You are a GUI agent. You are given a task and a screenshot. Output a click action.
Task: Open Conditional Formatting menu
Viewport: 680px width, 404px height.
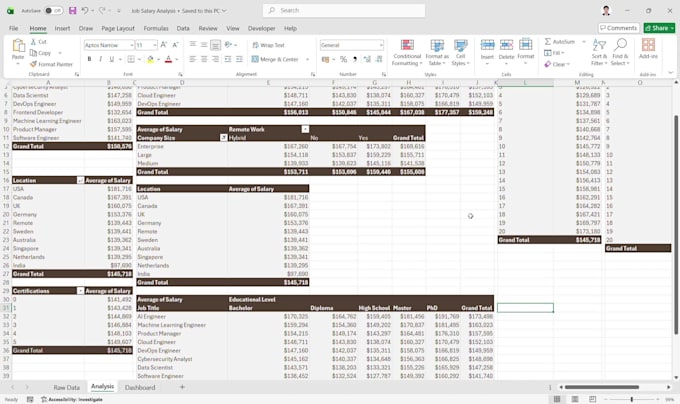point(407,52)
